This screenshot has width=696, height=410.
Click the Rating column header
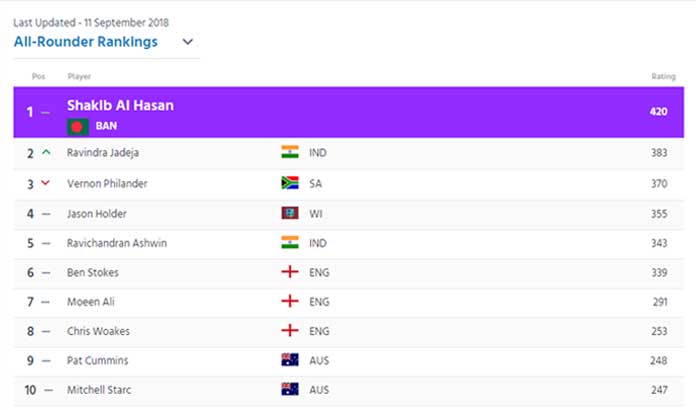pos(663,76)
